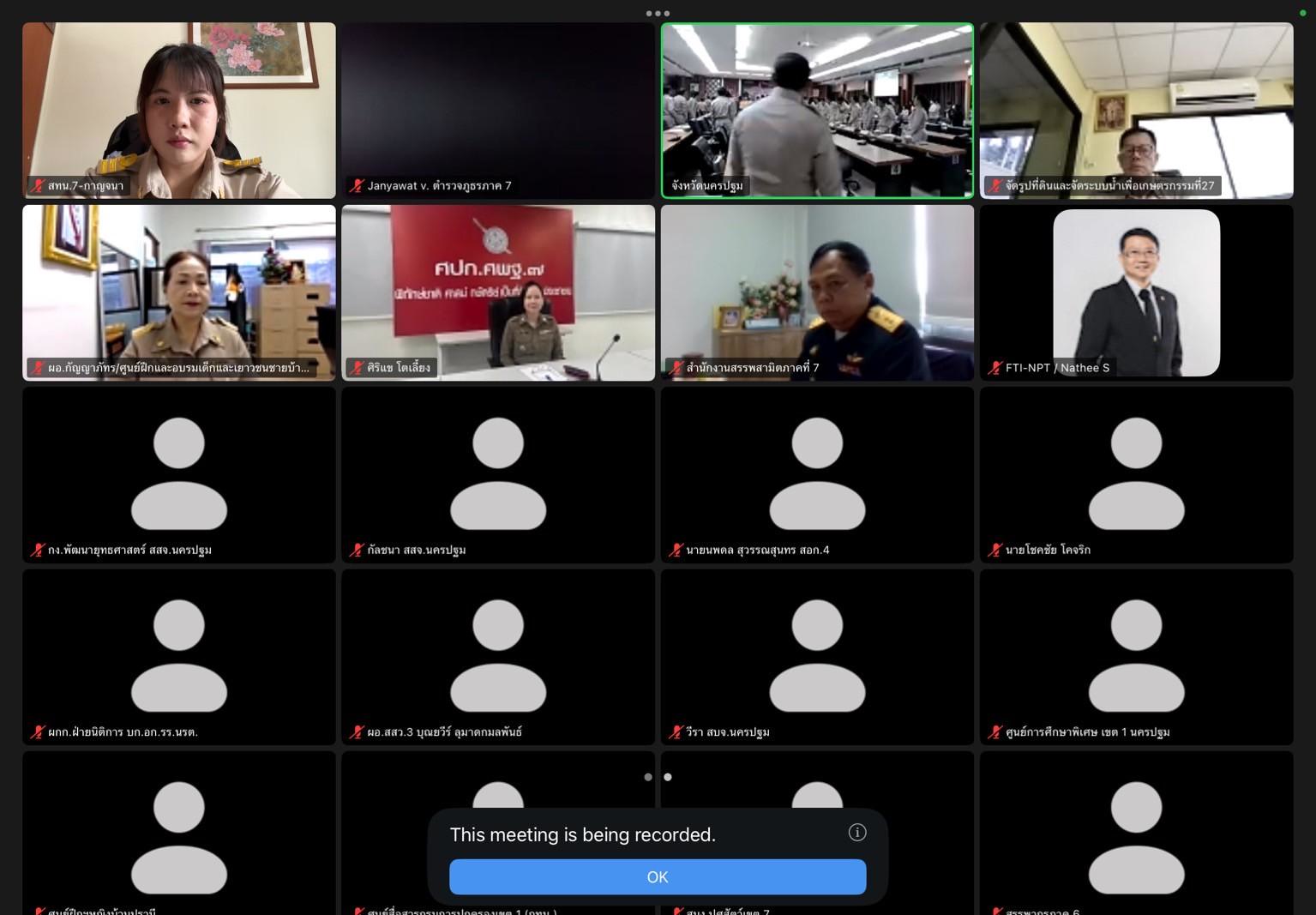Select the second gallery page dot

tap(668, 777)
